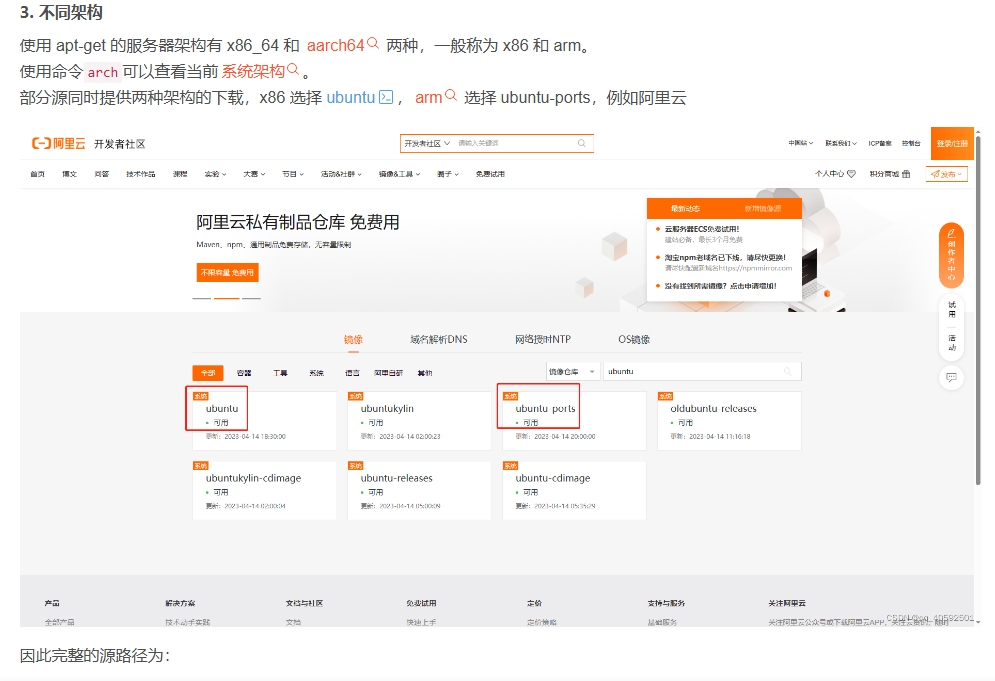Expand the 节目 nav dropdown

(x=293, y=174)
